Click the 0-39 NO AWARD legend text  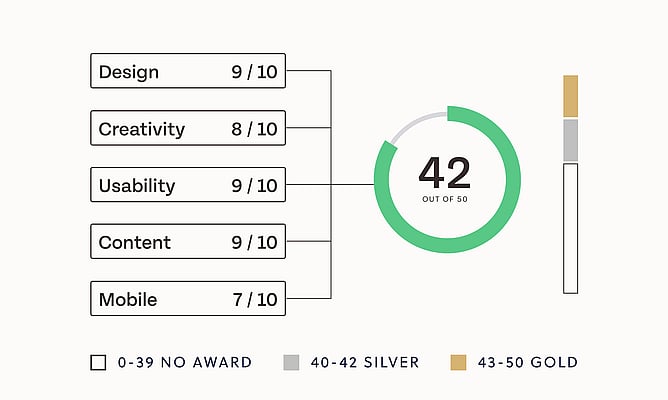pyautogui.click(x=184, y=362)
